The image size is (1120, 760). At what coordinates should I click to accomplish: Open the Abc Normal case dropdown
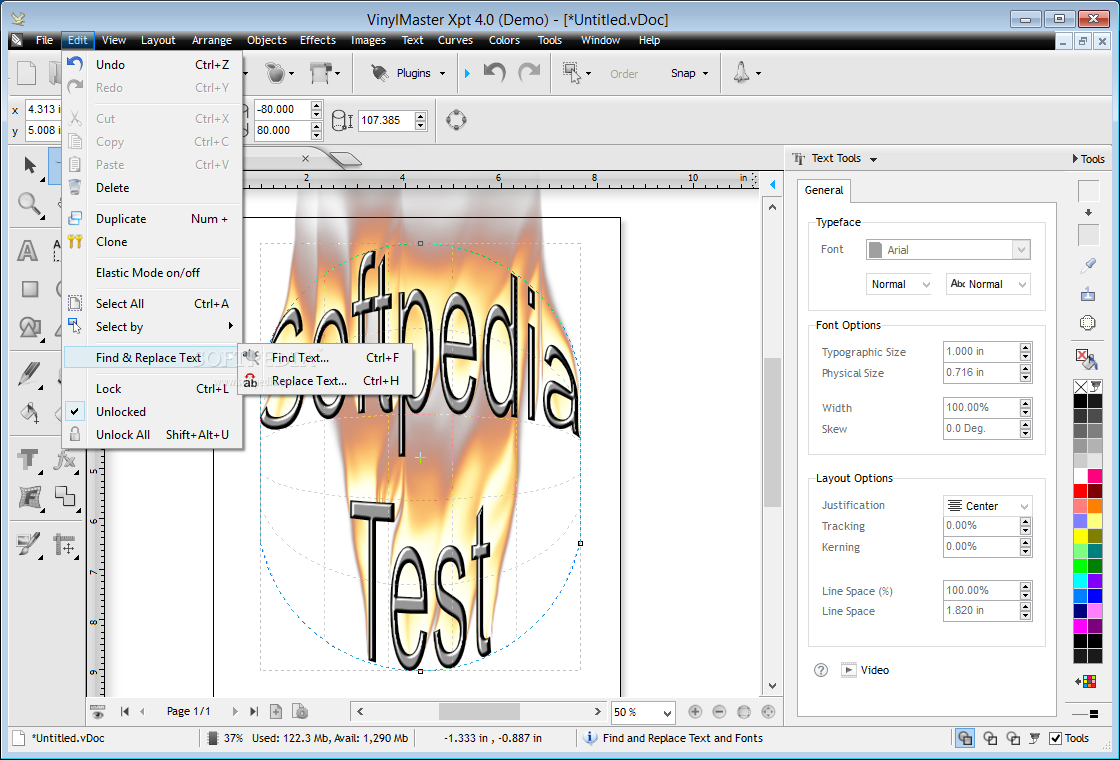pos(988,284)
